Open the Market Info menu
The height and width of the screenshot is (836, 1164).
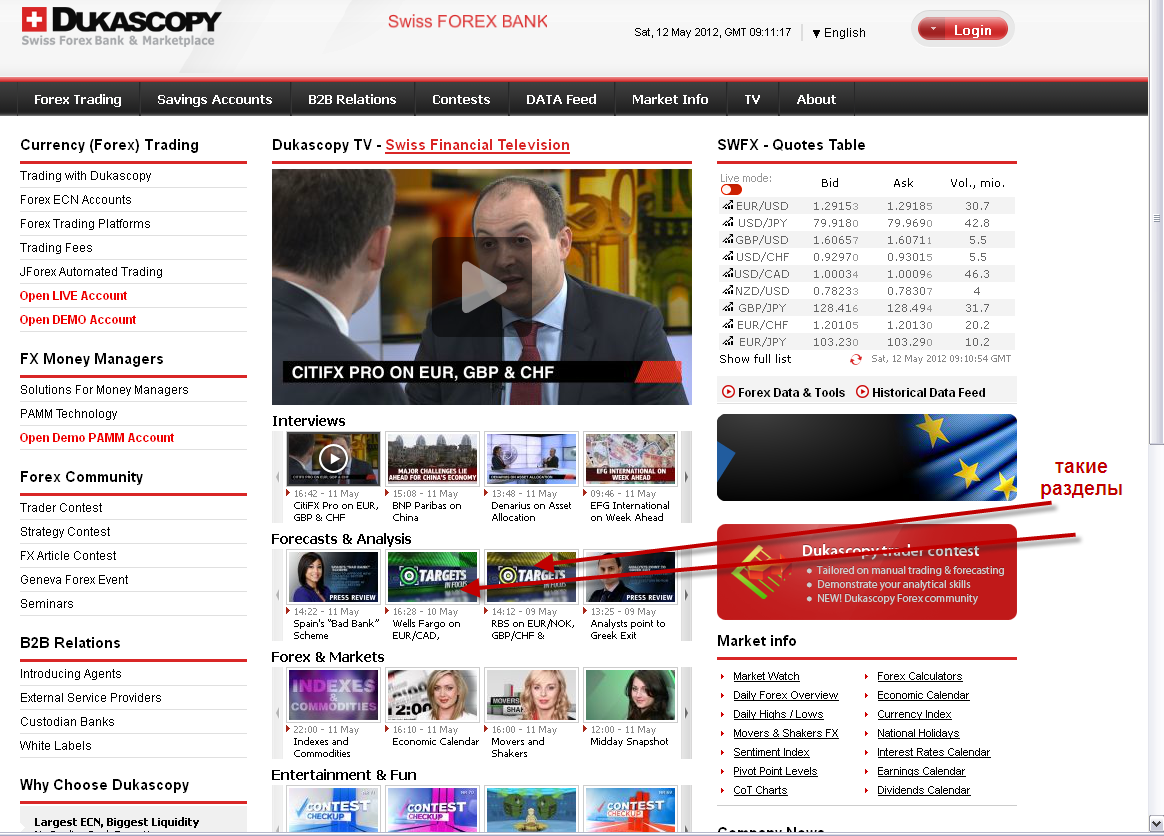pyautogui.click(x=670, y=99)
